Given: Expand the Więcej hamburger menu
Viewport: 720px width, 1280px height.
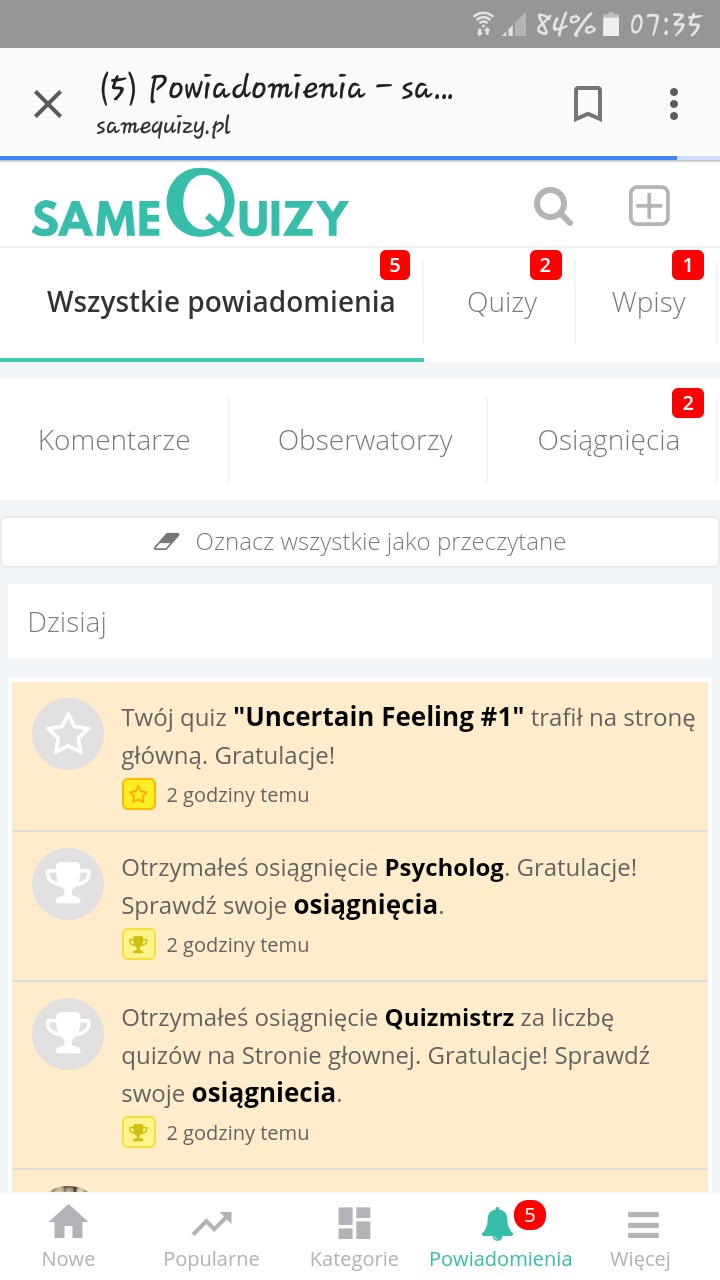Looking at the screenshot, I should 642,1236.
